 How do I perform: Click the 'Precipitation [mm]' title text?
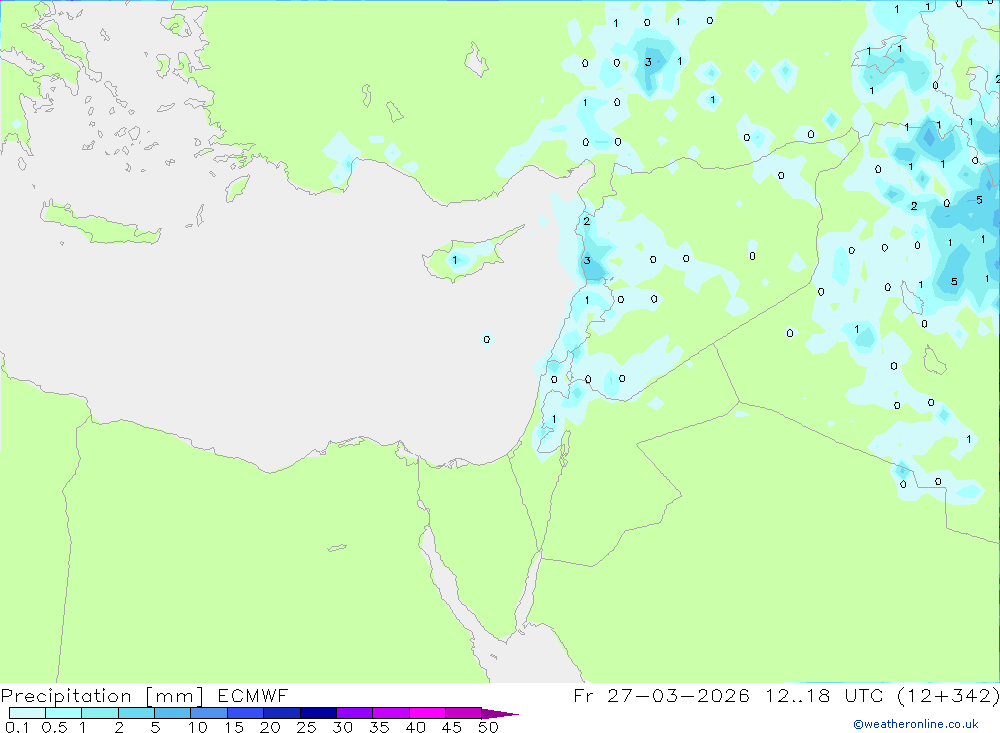point(102,696)
